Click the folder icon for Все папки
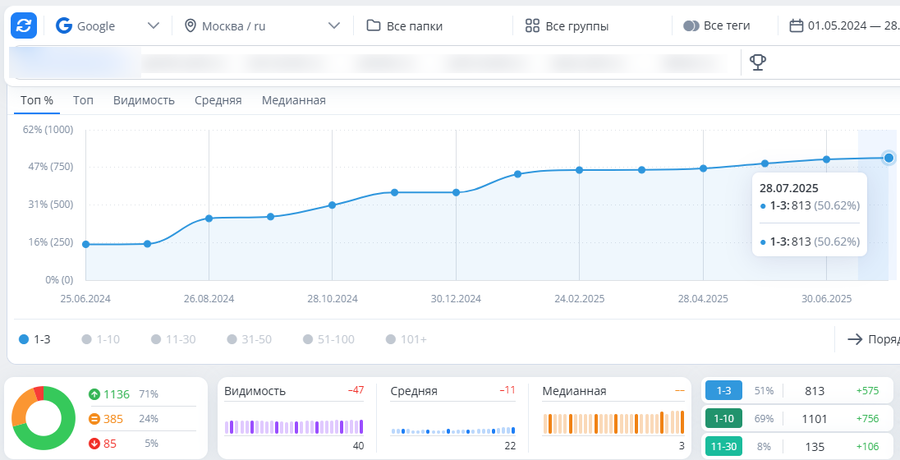Screen dimensions: 900x460 coord(373,26)
